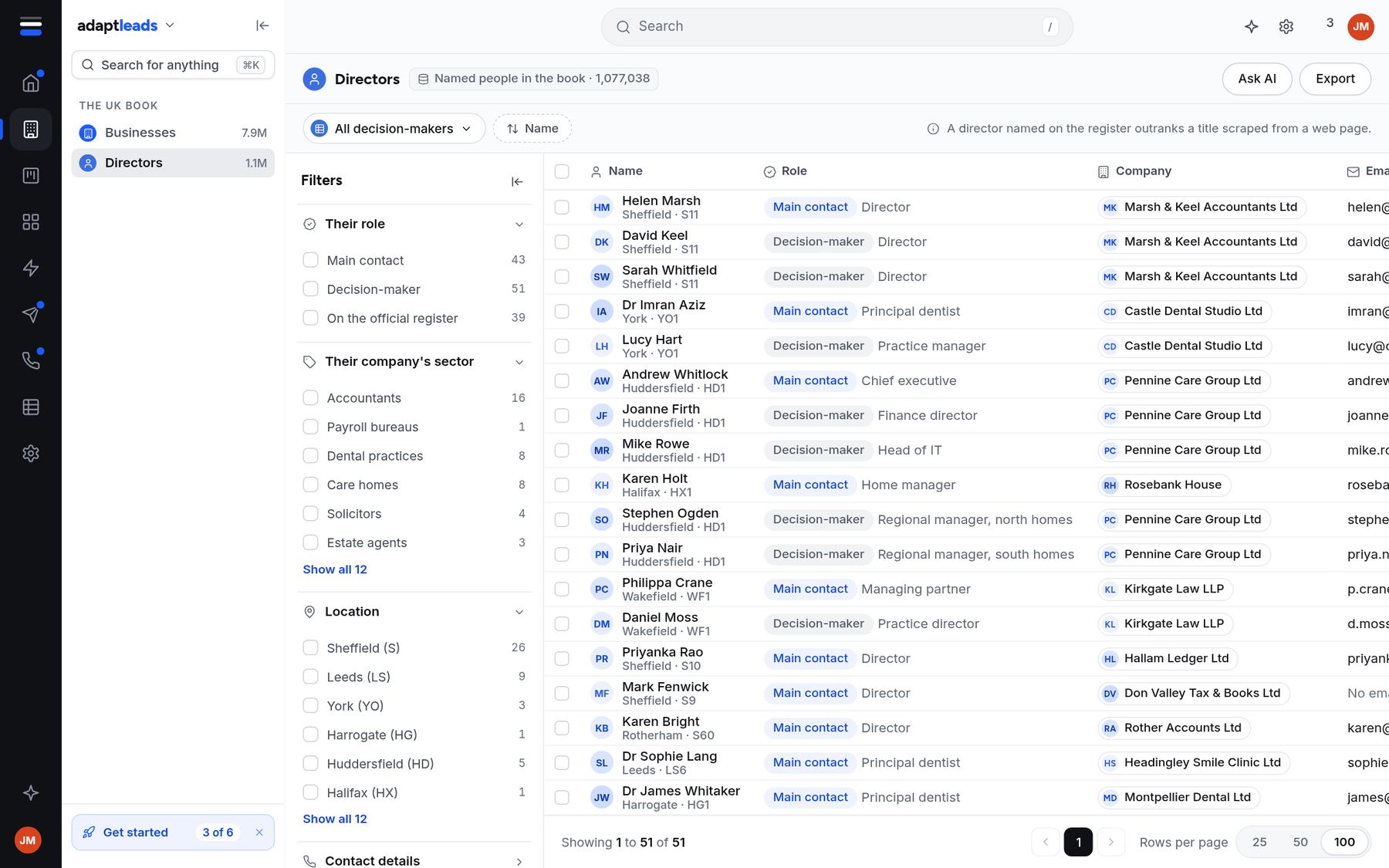Dismiss the Get started card with X
Viewport: 1389px width, 868px height.
(259, 833)
